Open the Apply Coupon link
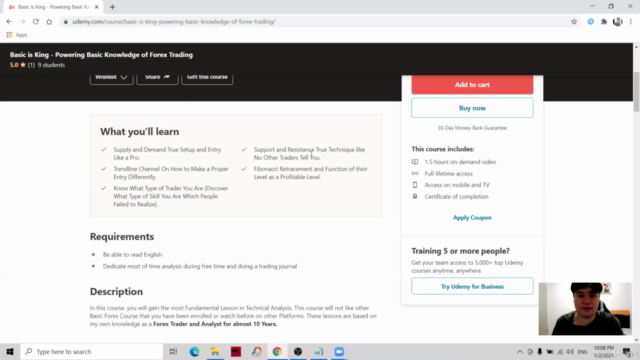640x360 pixels. [472, 218]
